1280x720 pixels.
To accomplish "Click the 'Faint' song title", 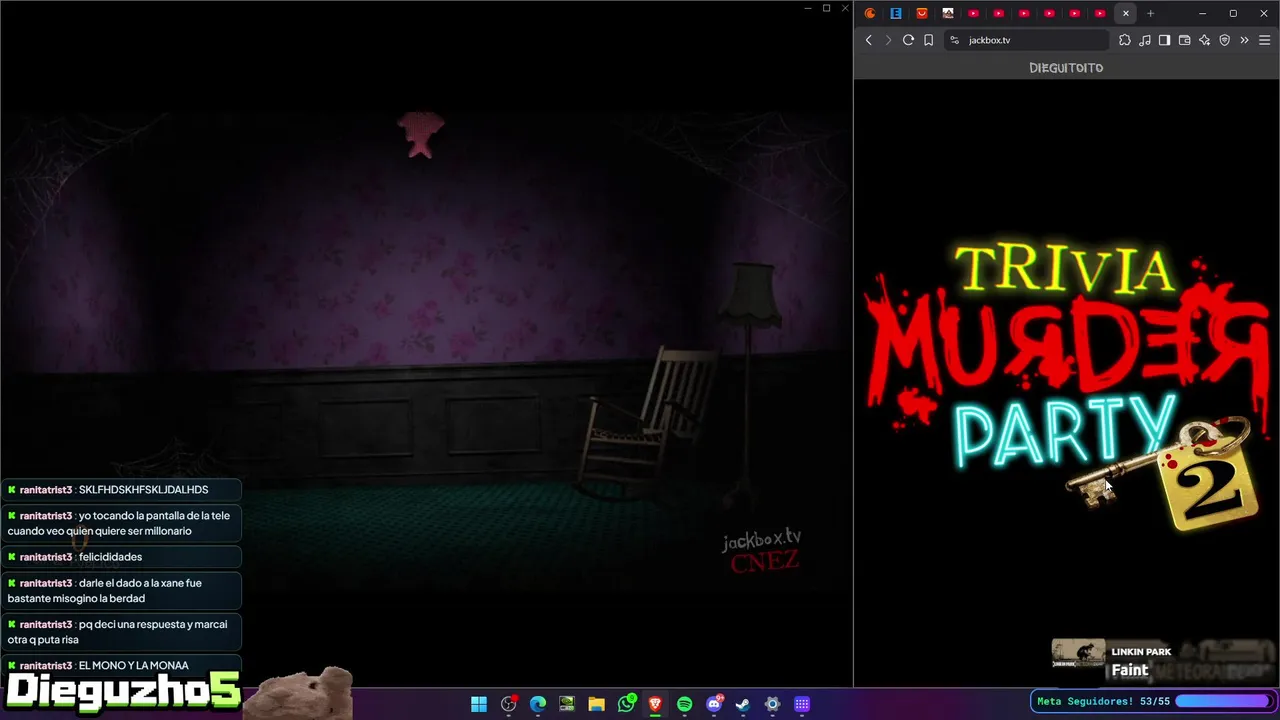I will 1130,670.
